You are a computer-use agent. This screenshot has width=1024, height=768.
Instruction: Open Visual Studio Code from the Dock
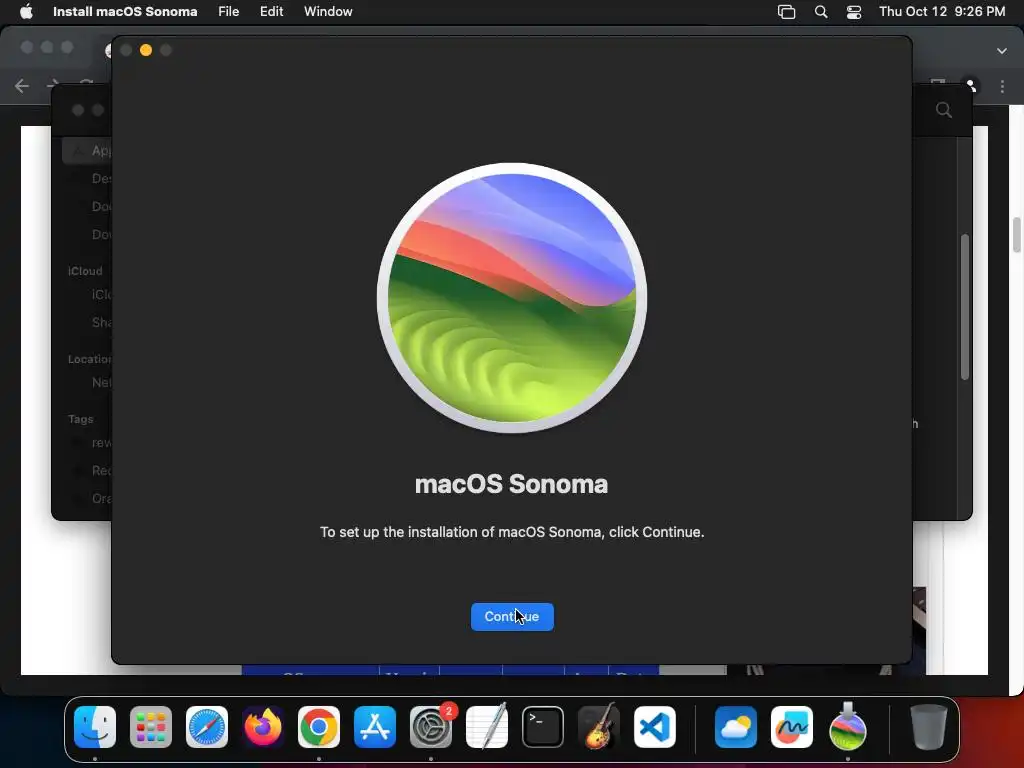[655, 727]
